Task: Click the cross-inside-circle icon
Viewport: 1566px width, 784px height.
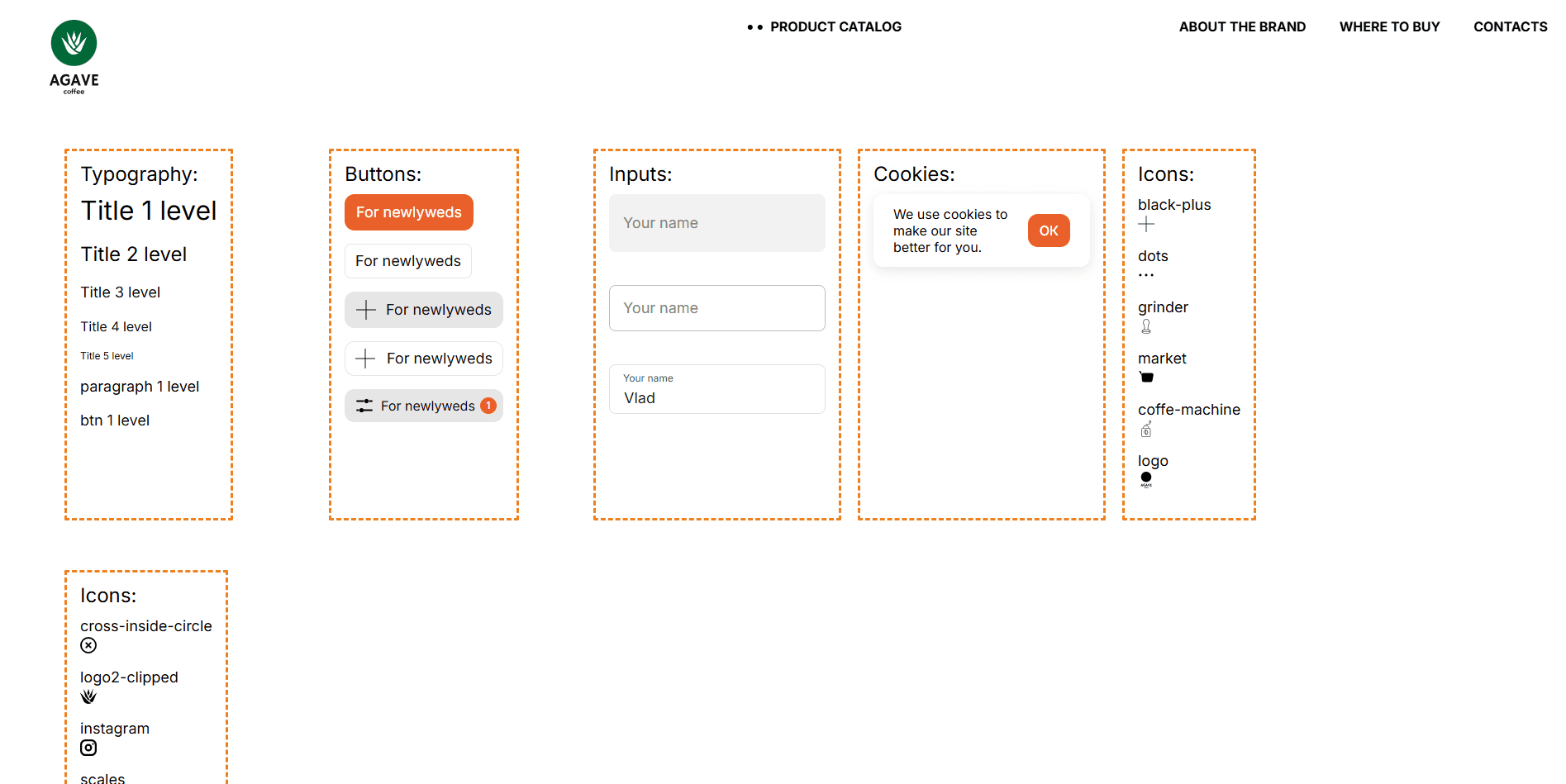Action: point(88,645)
